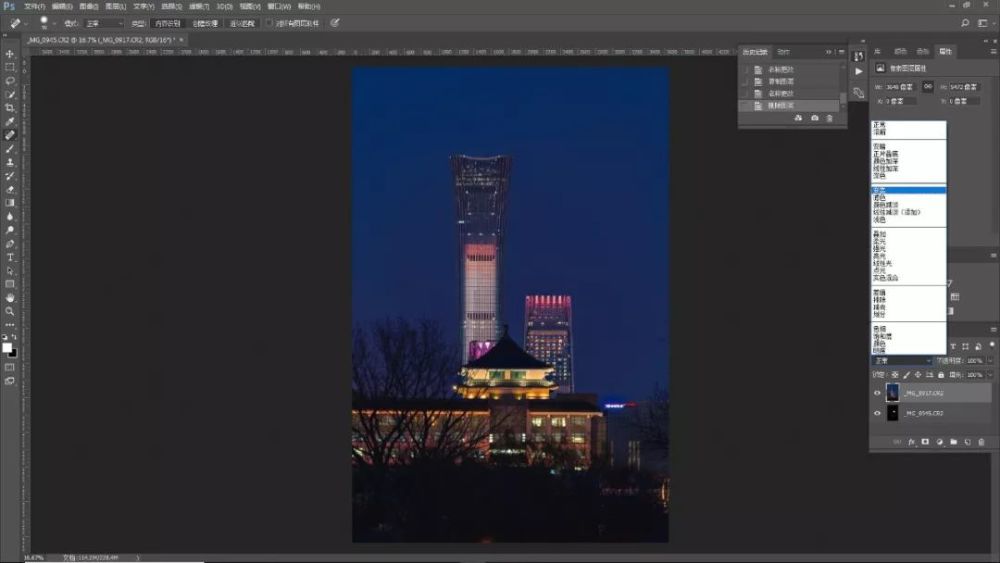
Task: Open the layer fill dropdown arrow
Action: (989, 375)
